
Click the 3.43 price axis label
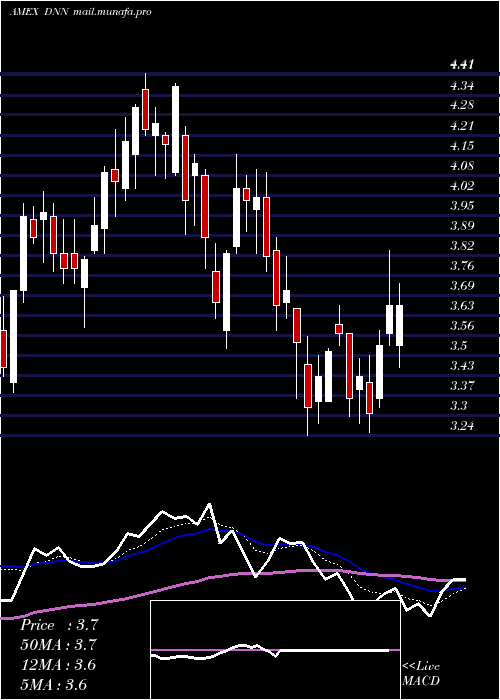461,366
